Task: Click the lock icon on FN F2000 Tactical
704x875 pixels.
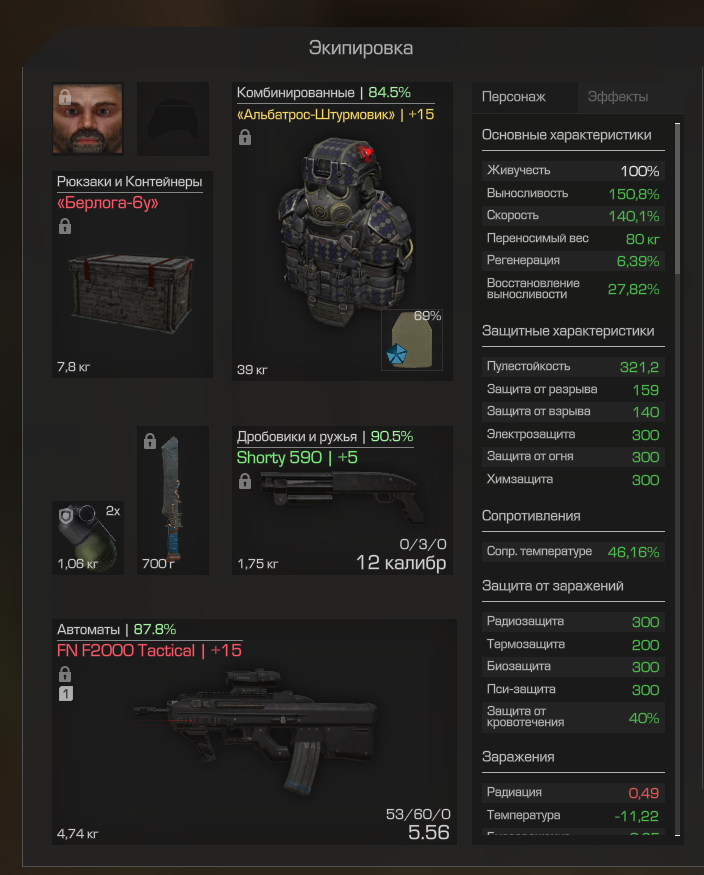Action: pyautogui.click(x=65, y=674)
